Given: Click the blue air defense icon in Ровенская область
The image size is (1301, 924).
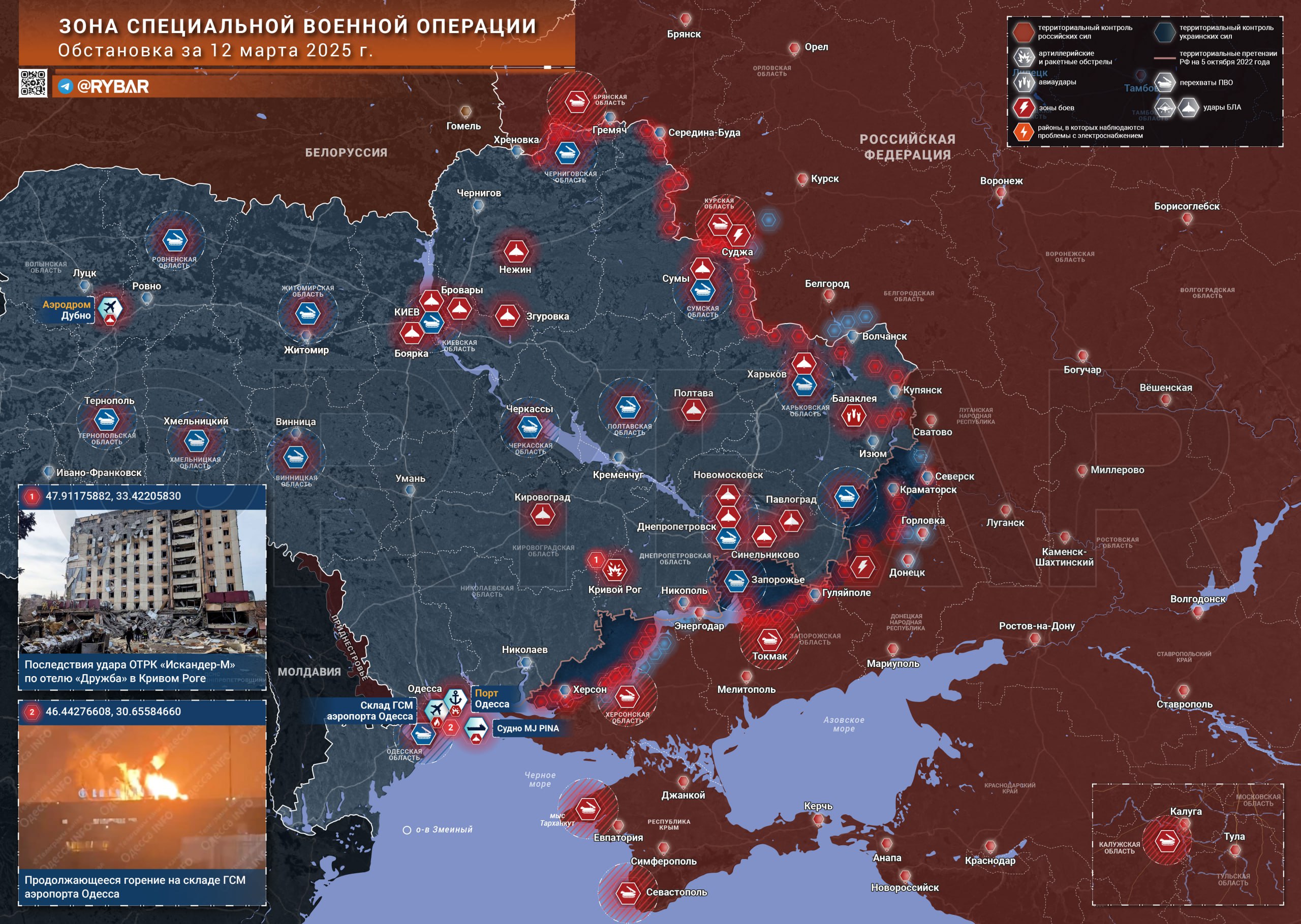Looking at the screenshot, I should (x=175, y=240).
